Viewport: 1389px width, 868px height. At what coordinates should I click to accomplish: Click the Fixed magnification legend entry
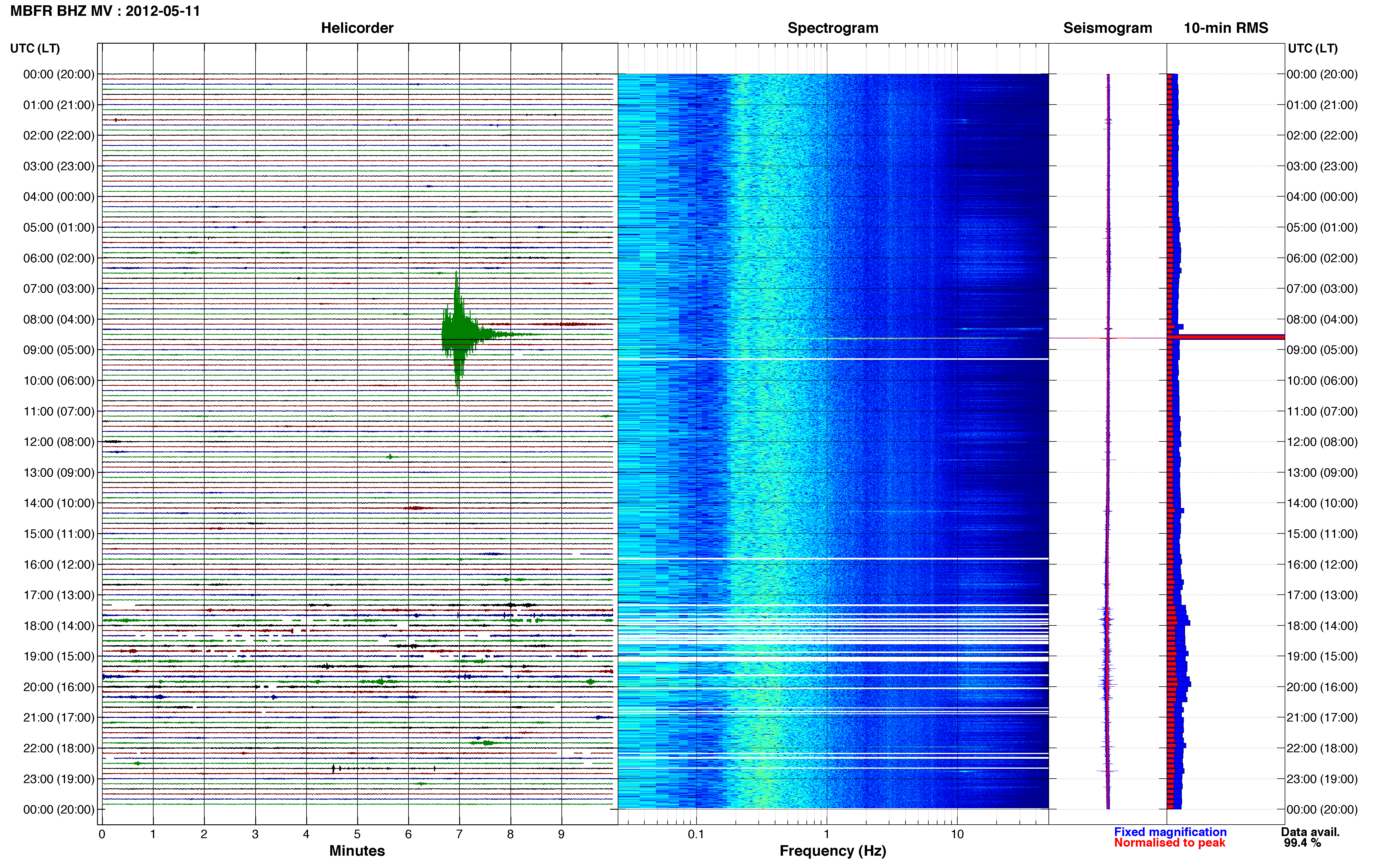coord(1170,832)
